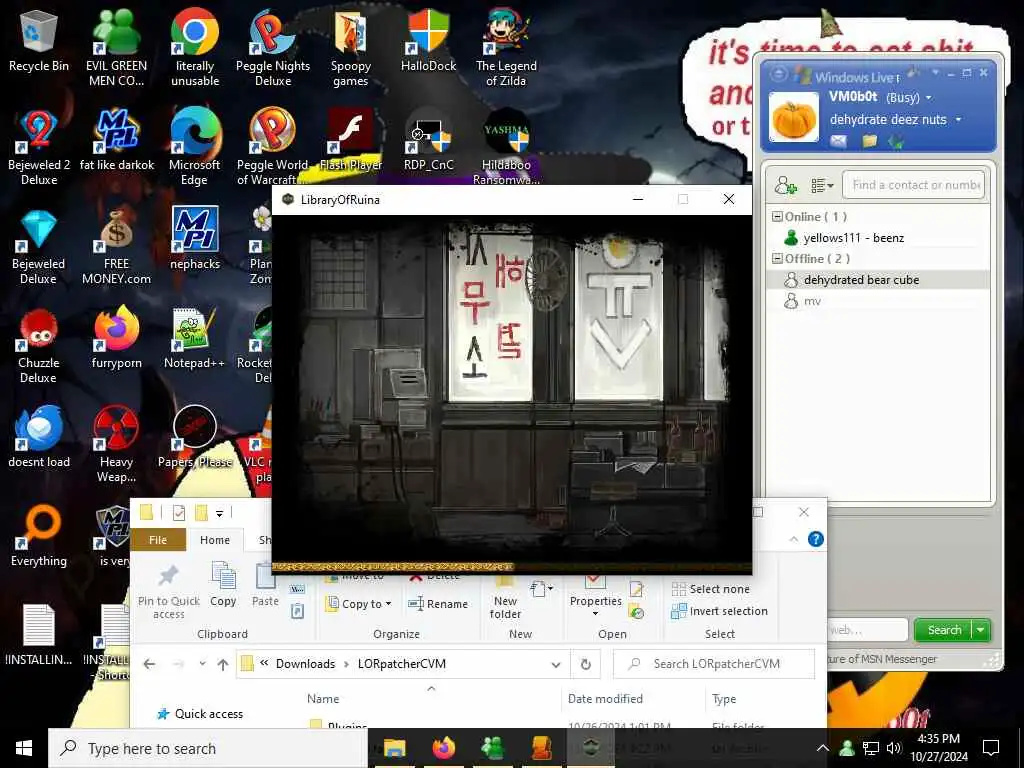Click the Back arrow in File Explorer
This screenshot has width=1024, height=768.
click(150, 664)
